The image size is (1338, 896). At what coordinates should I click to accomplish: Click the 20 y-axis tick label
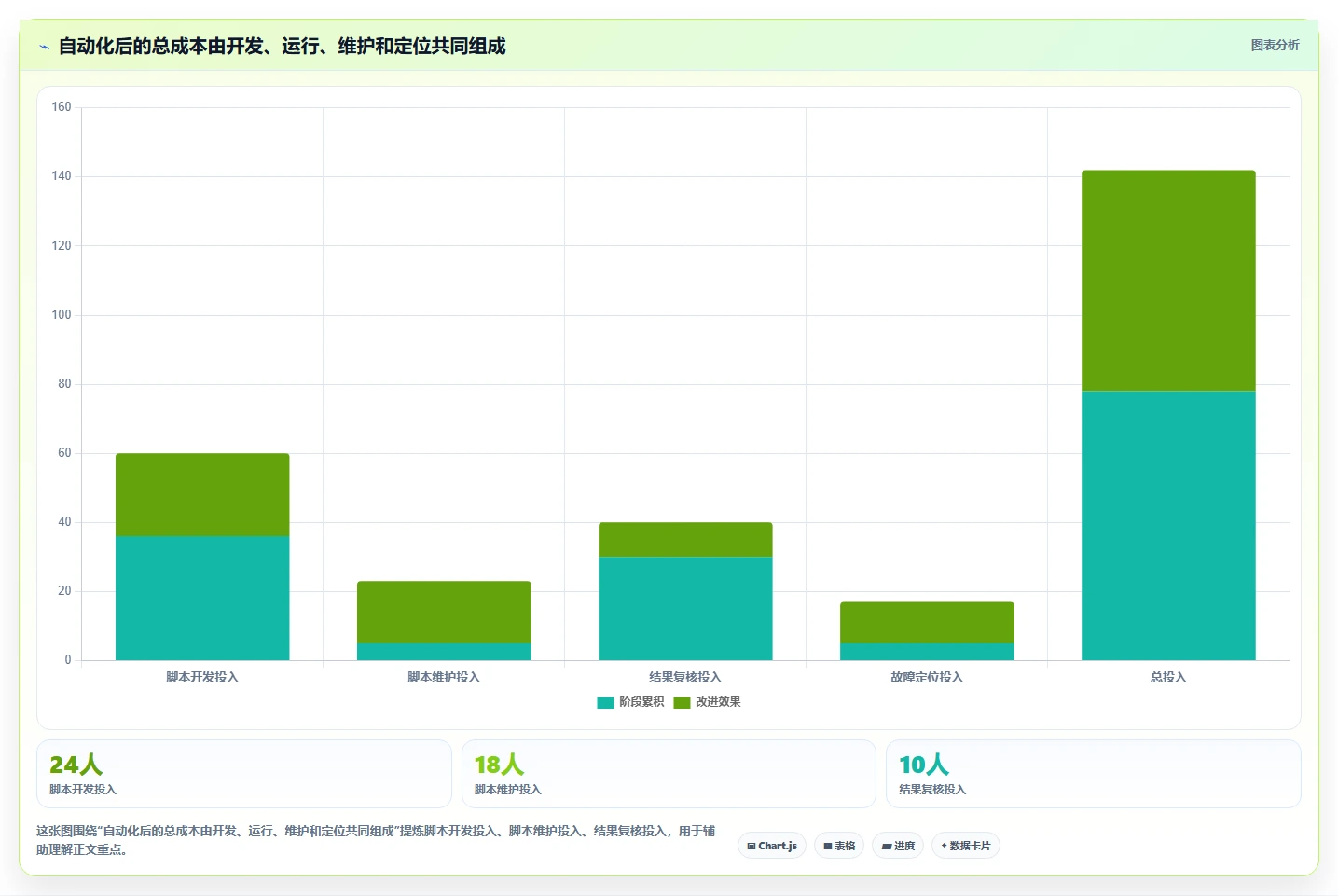[x=64, y=591]
